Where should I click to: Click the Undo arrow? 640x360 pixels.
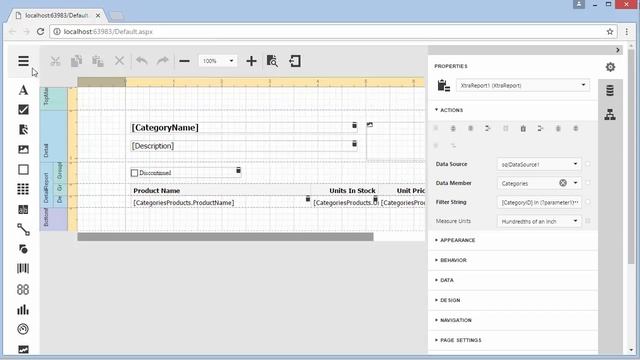[142, 61]
